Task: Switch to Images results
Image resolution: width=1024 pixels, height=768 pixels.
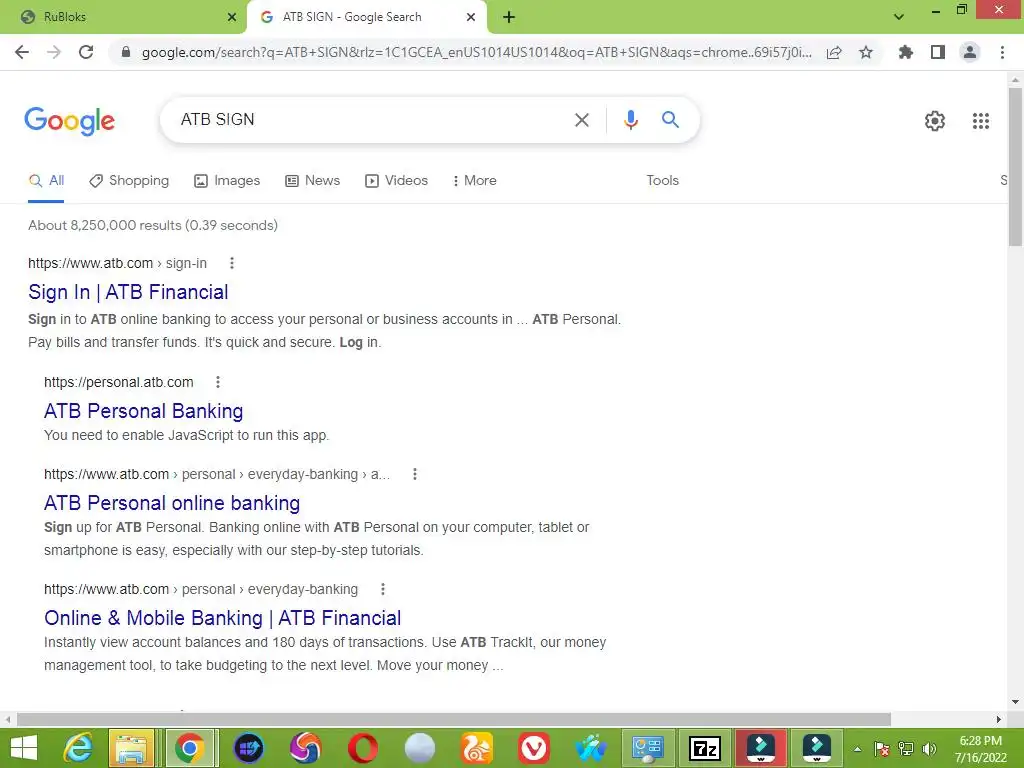Action: pos(227,181)
